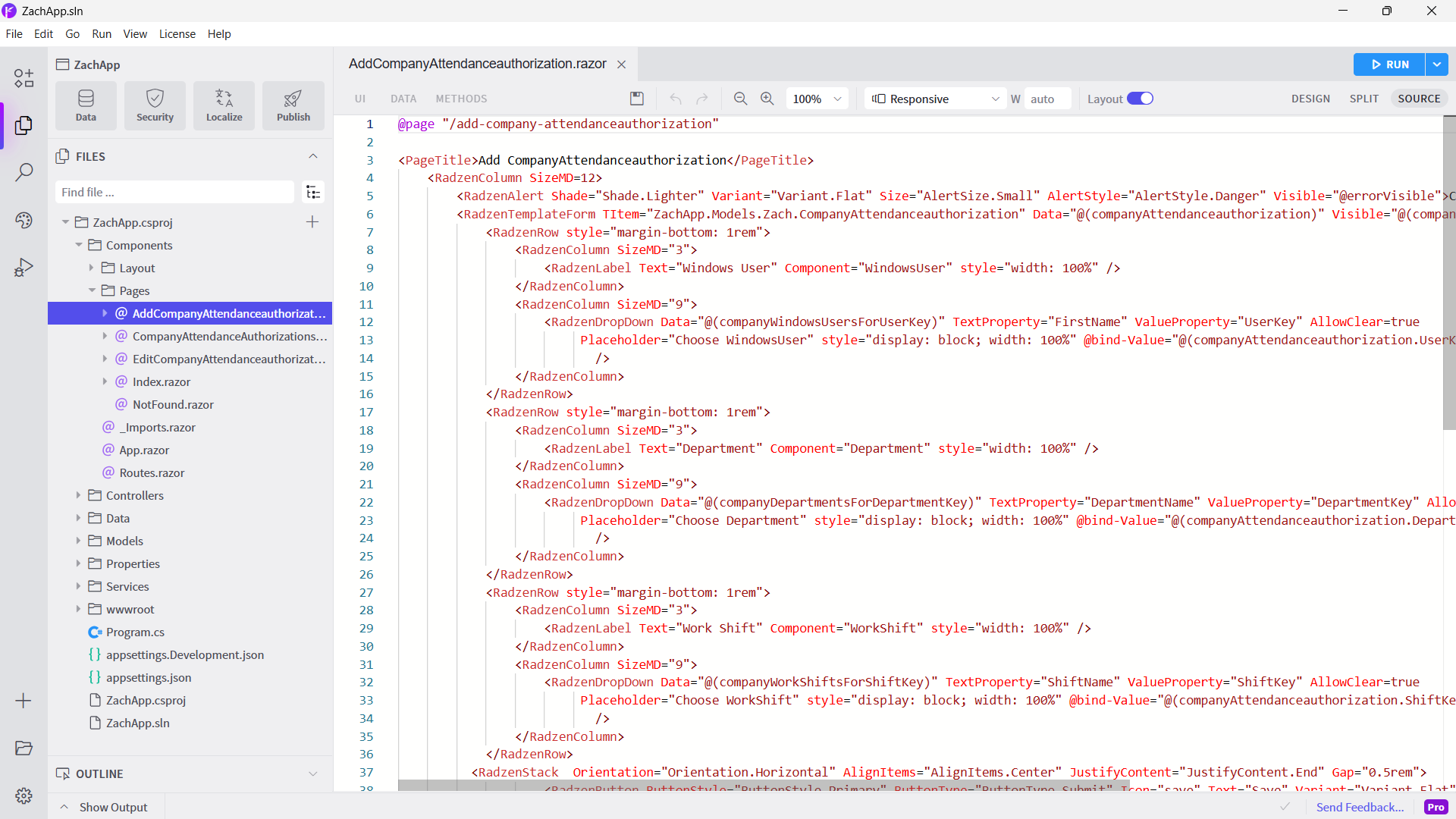The width and height of the screenshot is (1456, 819).
Task: Switch to the METHODS tab
Action: (461, 99)
